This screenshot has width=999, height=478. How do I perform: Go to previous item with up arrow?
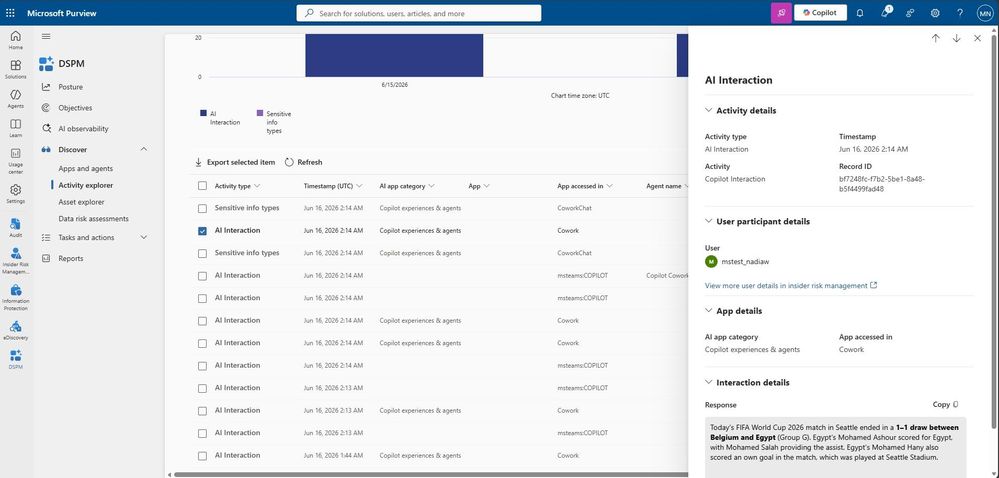tap(935, 38)
